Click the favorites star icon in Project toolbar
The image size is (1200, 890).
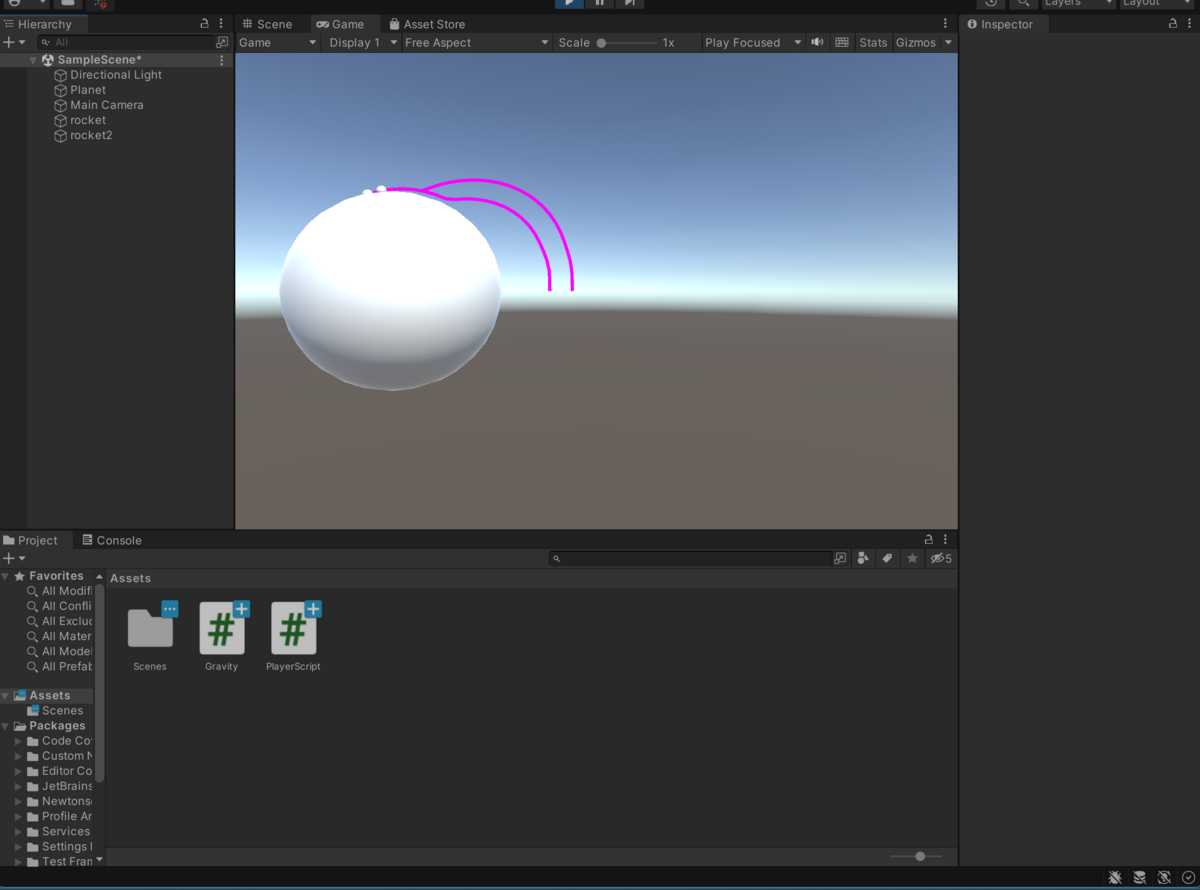[x=912, y=558]
